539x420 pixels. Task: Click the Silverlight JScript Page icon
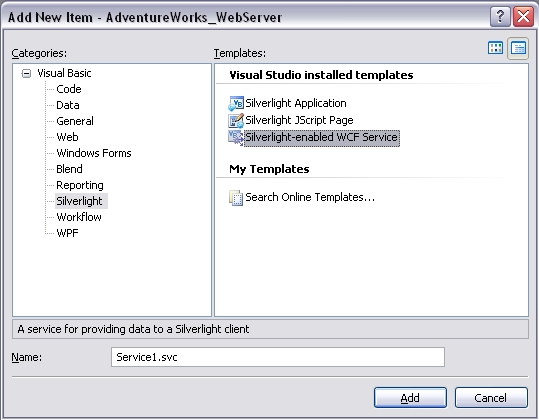pos(236,120)
